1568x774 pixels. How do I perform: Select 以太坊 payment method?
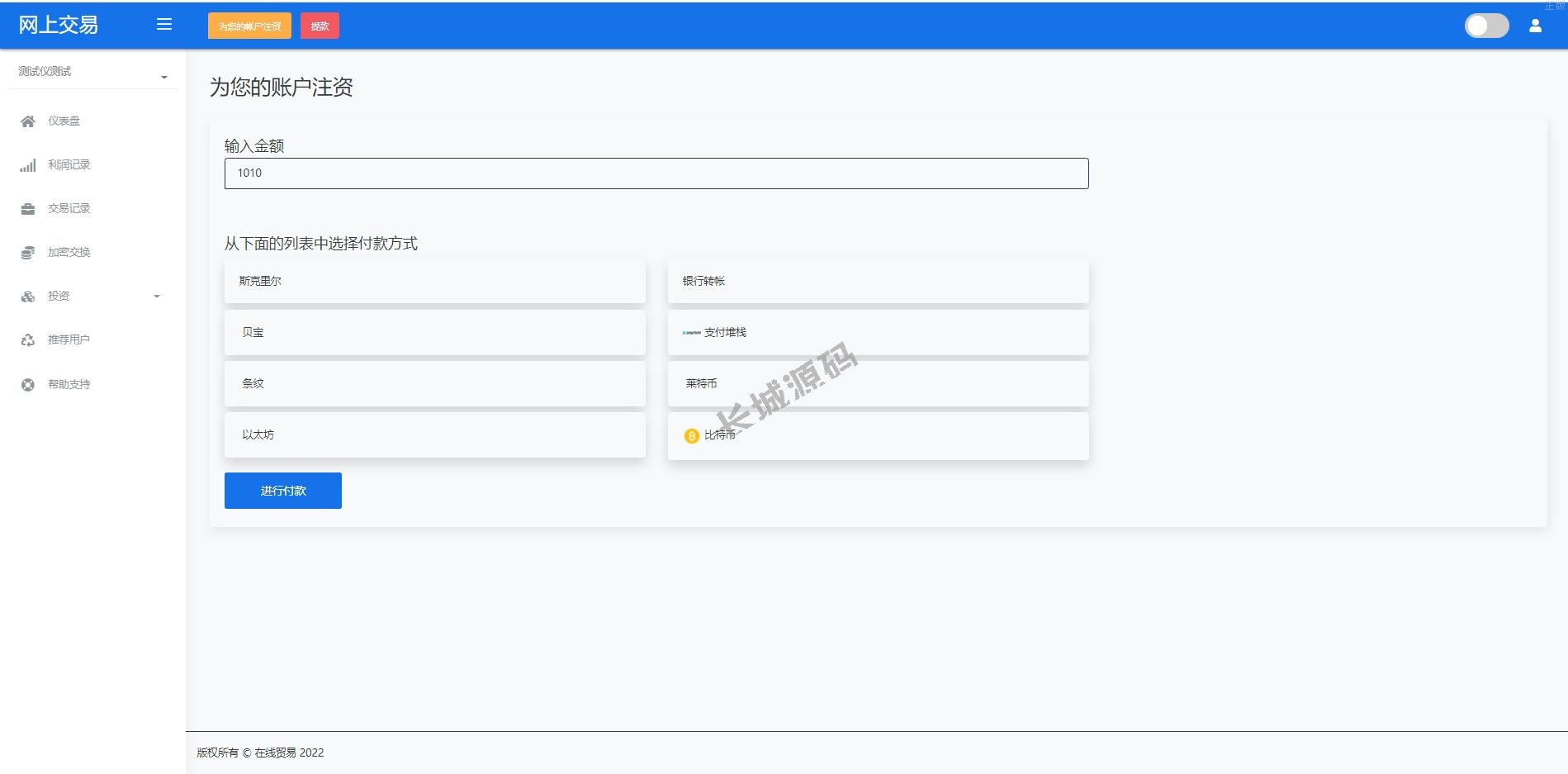[435, 434]
